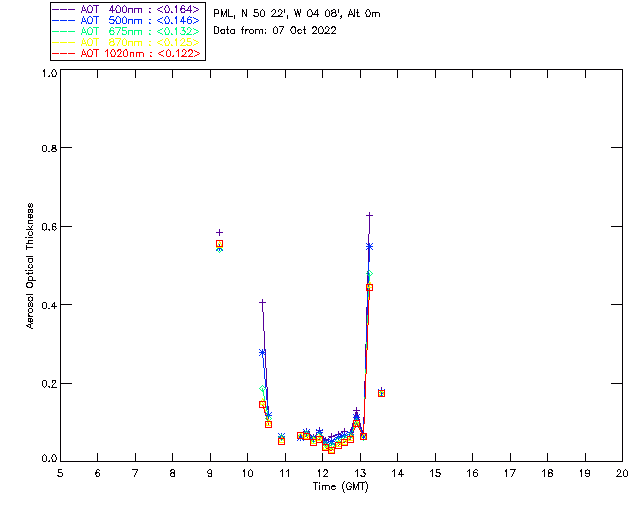Click the x-axis tick label '13'
This screenshot has width=640, height=512.
click(360, 473)
